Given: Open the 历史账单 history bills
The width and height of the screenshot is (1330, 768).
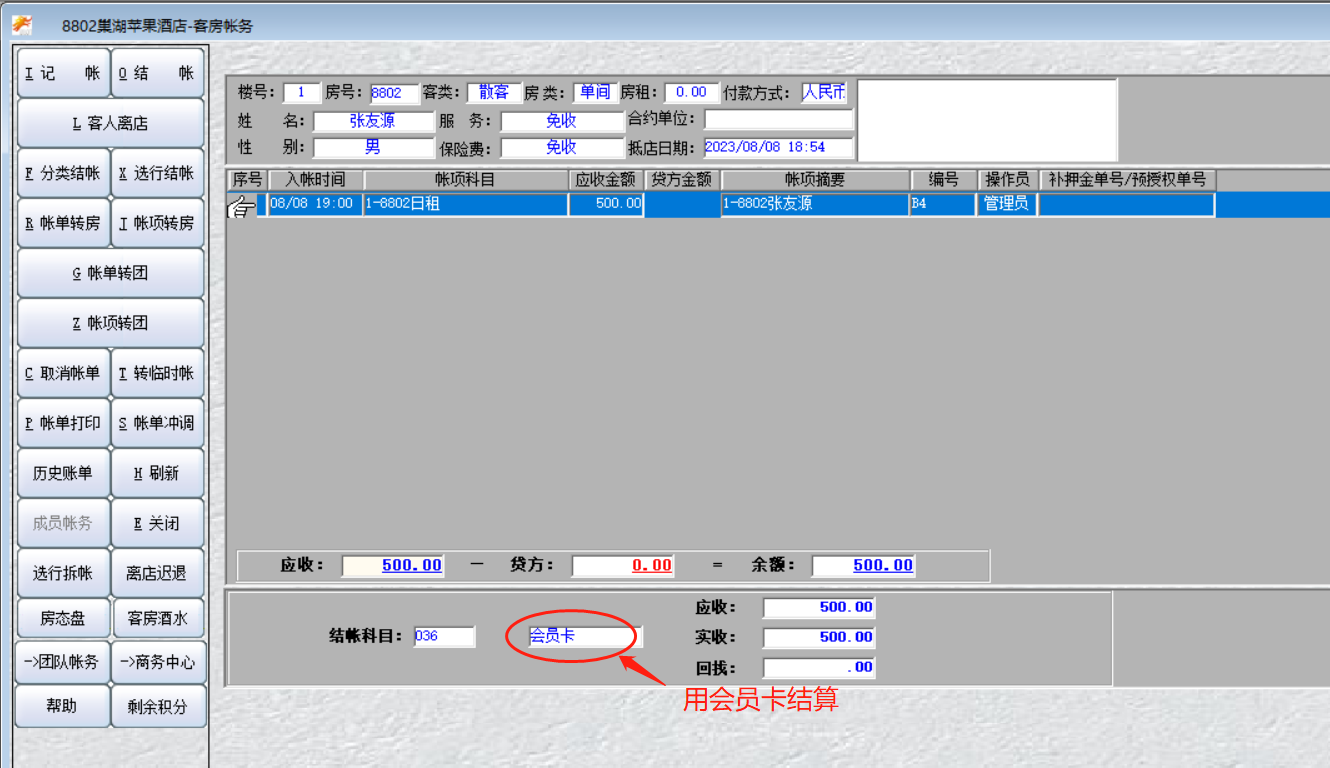Looking at the screenshot, I should click(x=63, y=473).
